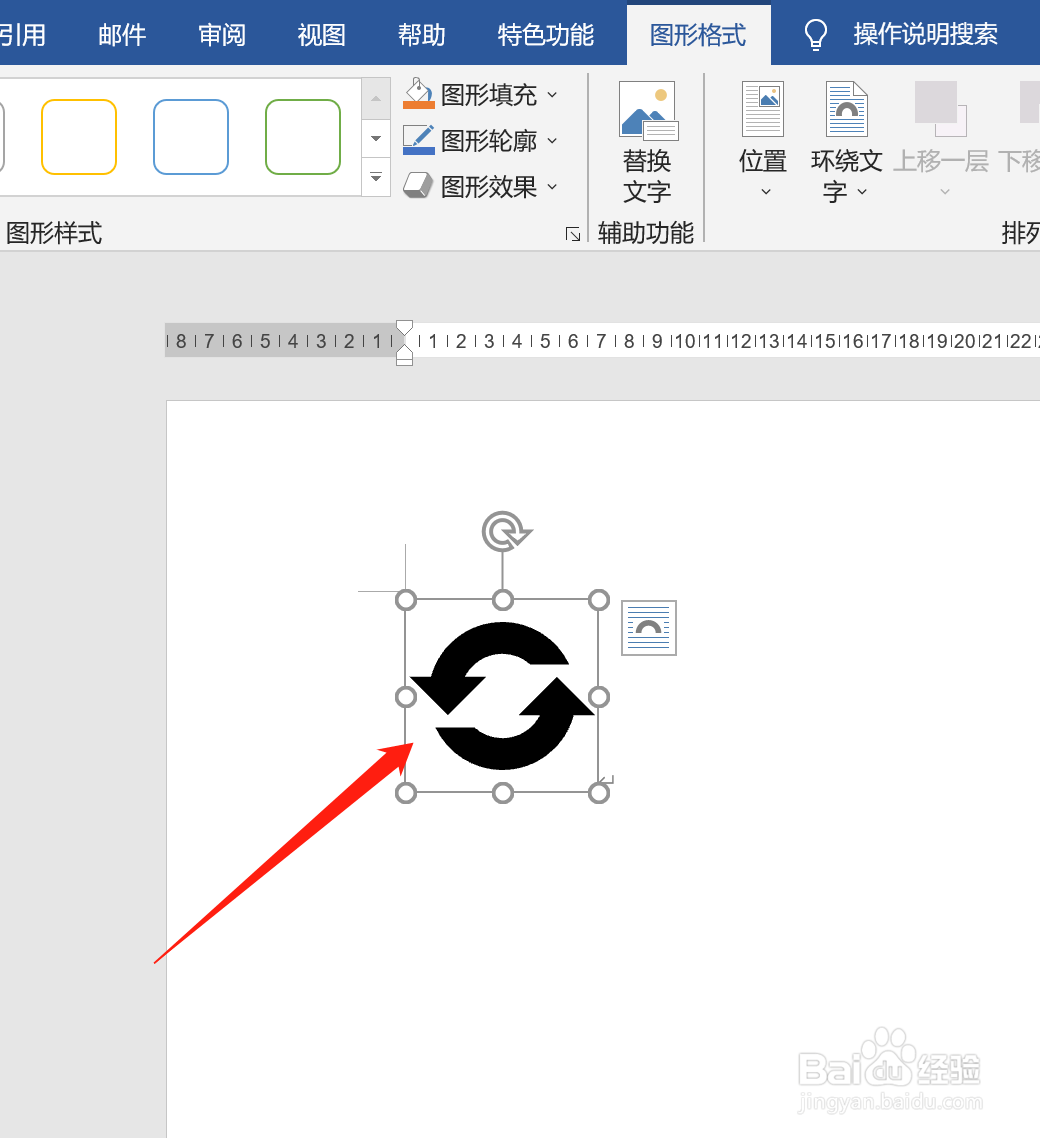Viewport: 1040px width, 1138px height.
Task: Apply the green outline shape style
Action: point(303,137)
